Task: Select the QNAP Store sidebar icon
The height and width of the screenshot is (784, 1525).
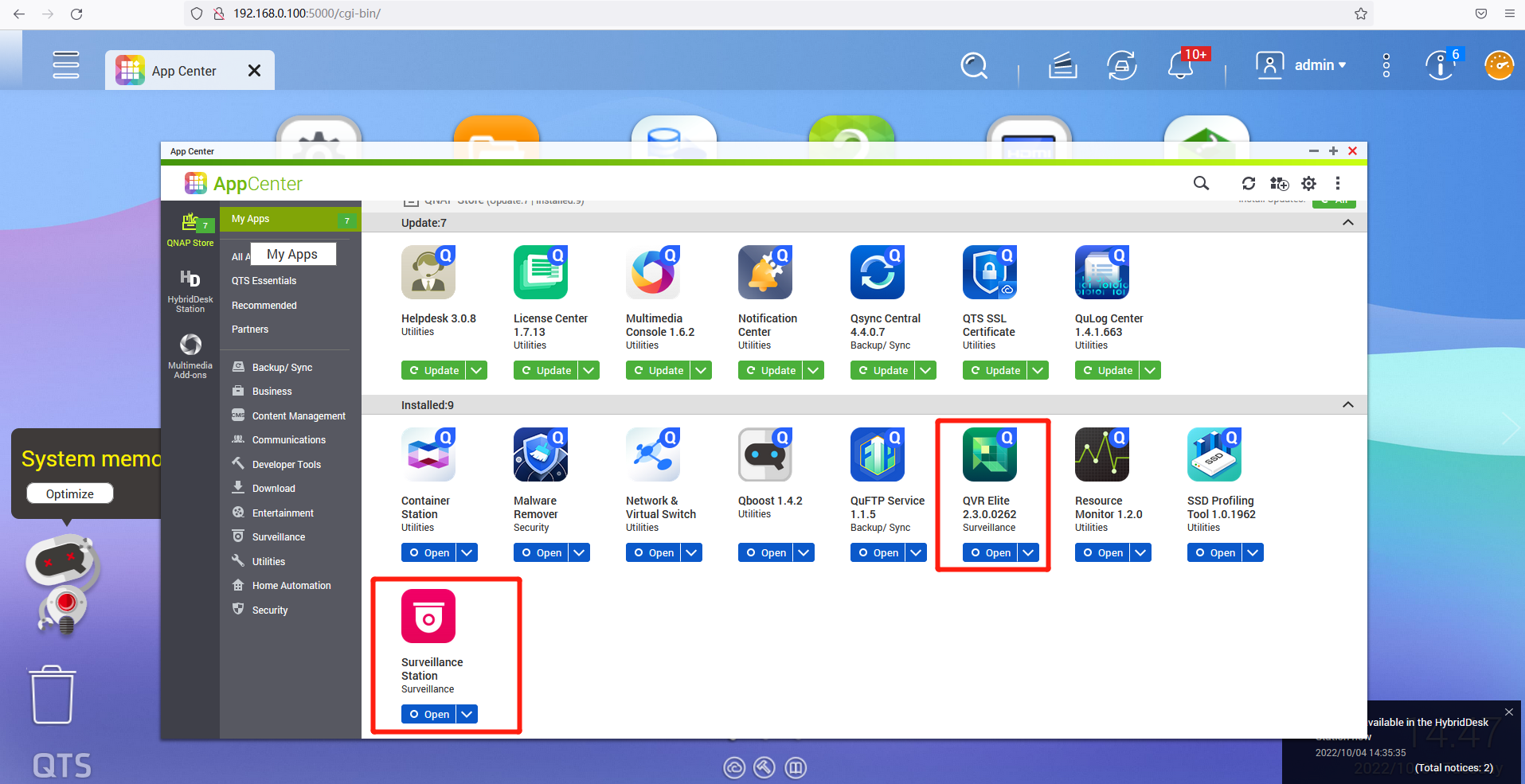Action: click(x=190, y=230)
